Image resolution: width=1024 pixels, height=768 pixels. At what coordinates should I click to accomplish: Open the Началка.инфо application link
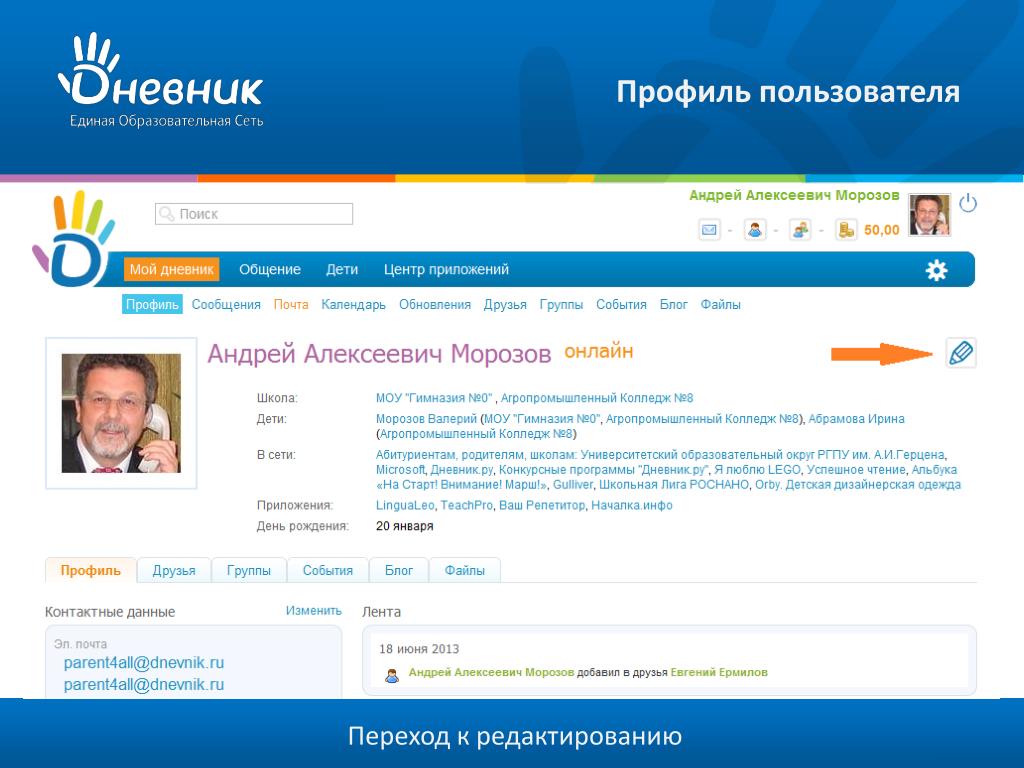coord(632,505)
